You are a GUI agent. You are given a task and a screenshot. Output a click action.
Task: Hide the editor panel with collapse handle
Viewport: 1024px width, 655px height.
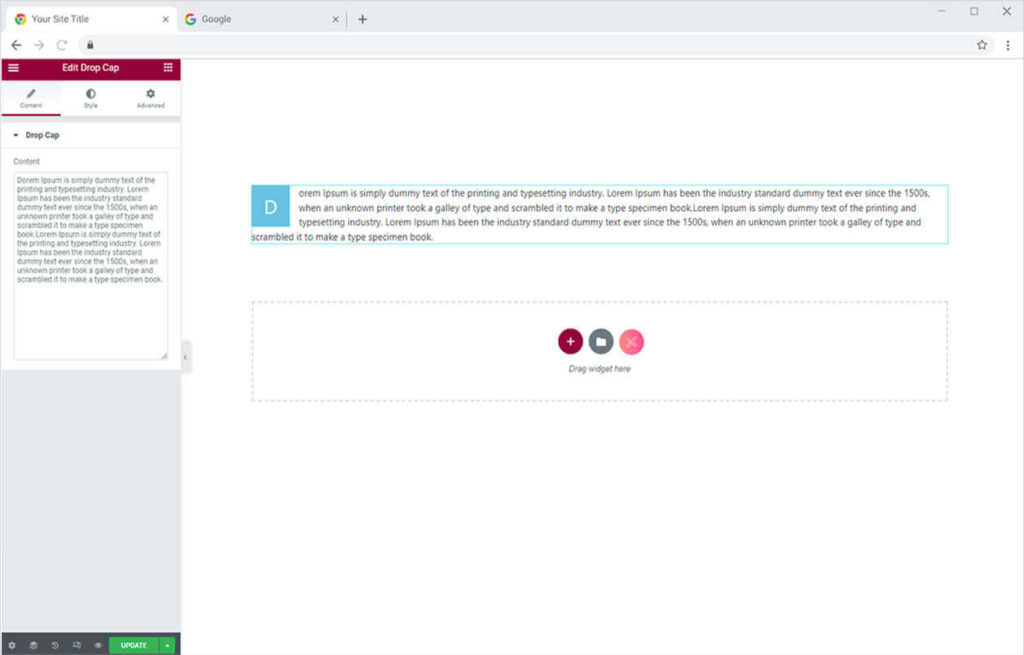click(186, 357)
